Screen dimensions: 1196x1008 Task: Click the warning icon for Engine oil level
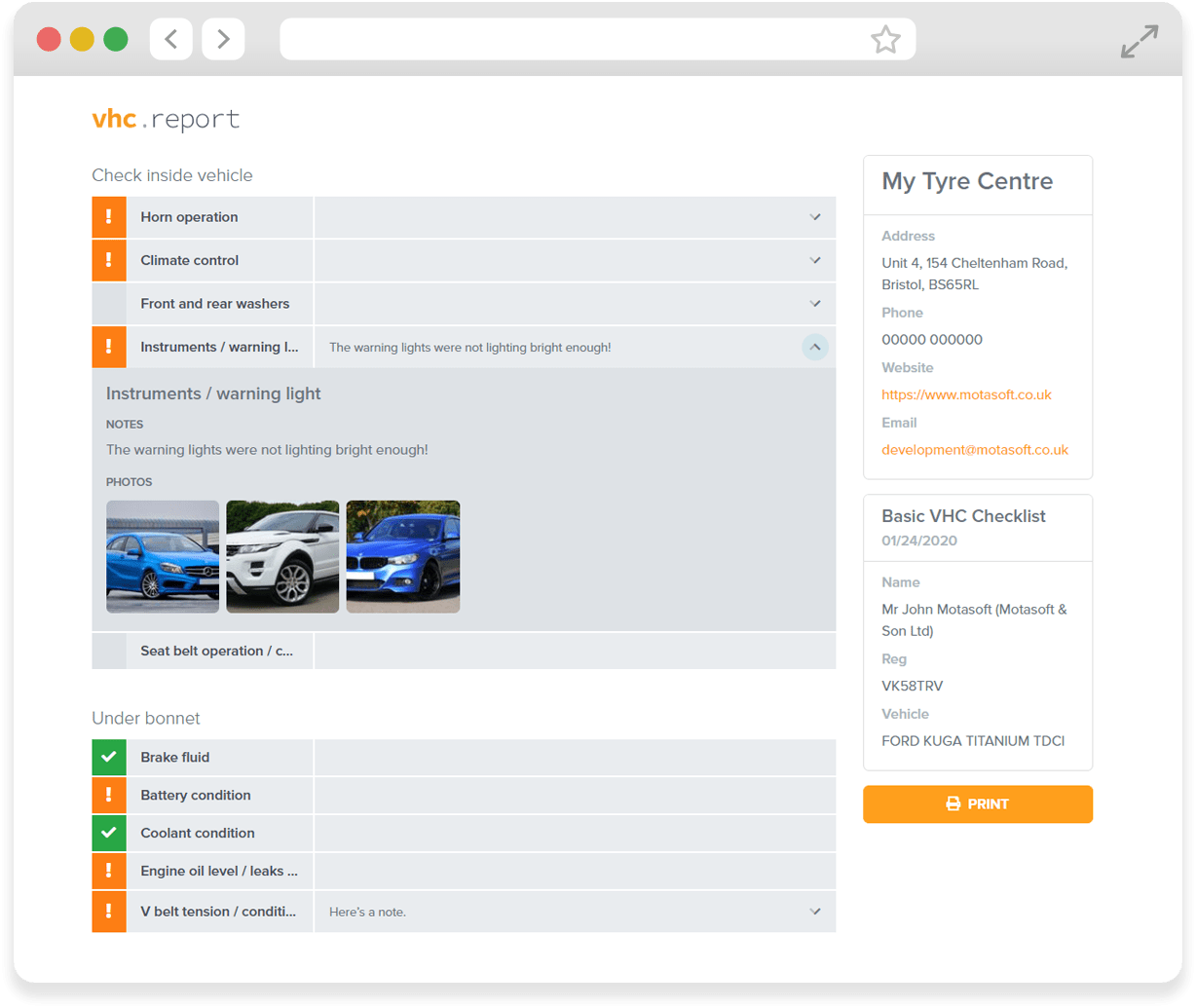[109, 871]
